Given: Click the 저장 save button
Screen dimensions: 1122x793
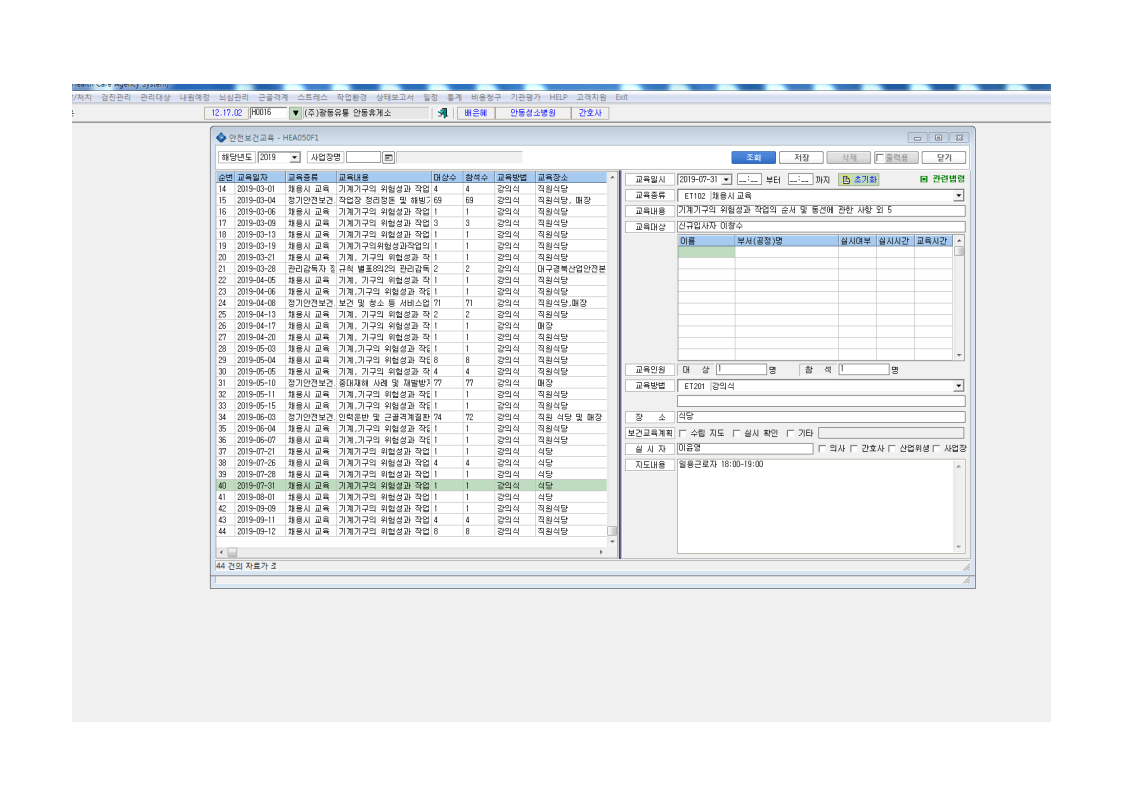Looking at the screenshot, I should [x=801, y=157].
